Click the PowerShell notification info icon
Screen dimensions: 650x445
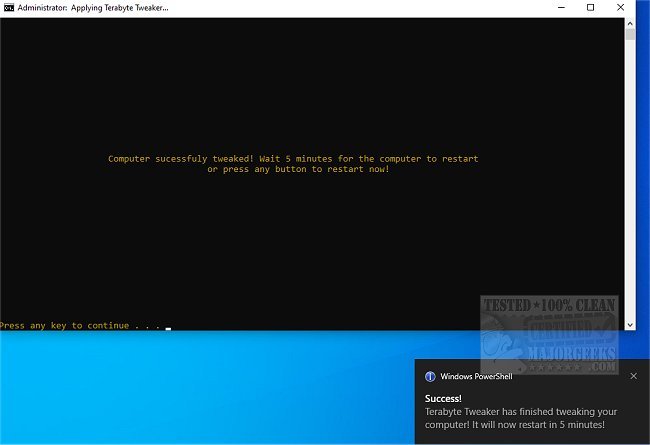[x=430, y=377]
